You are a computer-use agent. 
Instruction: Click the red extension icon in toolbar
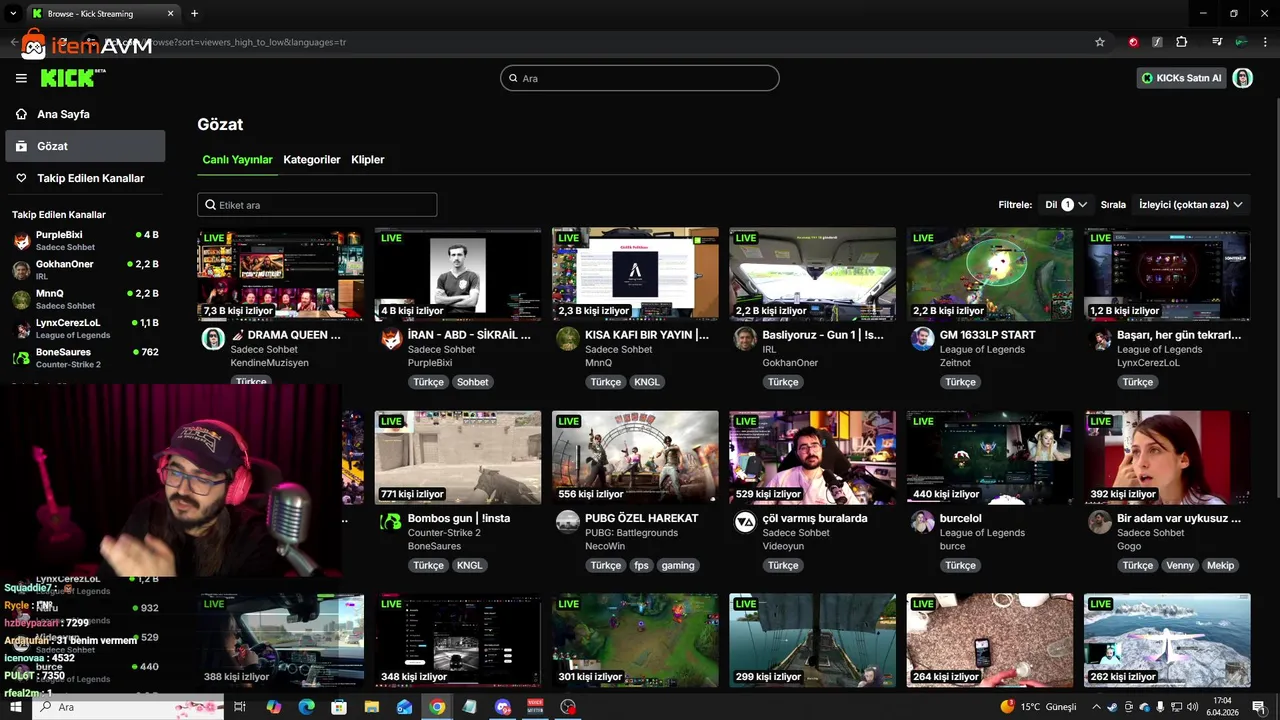click(1133, 42)
